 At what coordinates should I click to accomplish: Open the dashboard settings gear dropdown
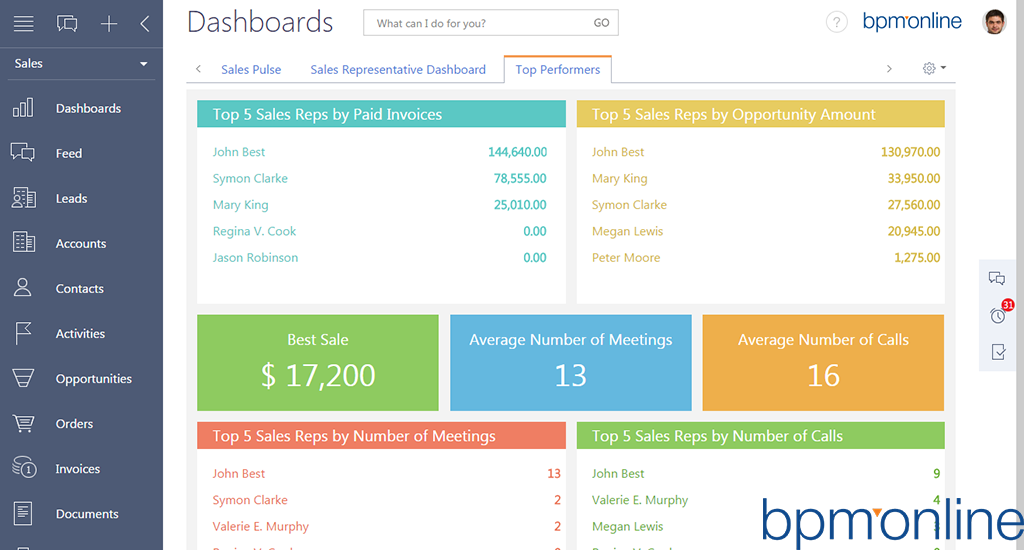pyautogui.click(x=933, y=69)
